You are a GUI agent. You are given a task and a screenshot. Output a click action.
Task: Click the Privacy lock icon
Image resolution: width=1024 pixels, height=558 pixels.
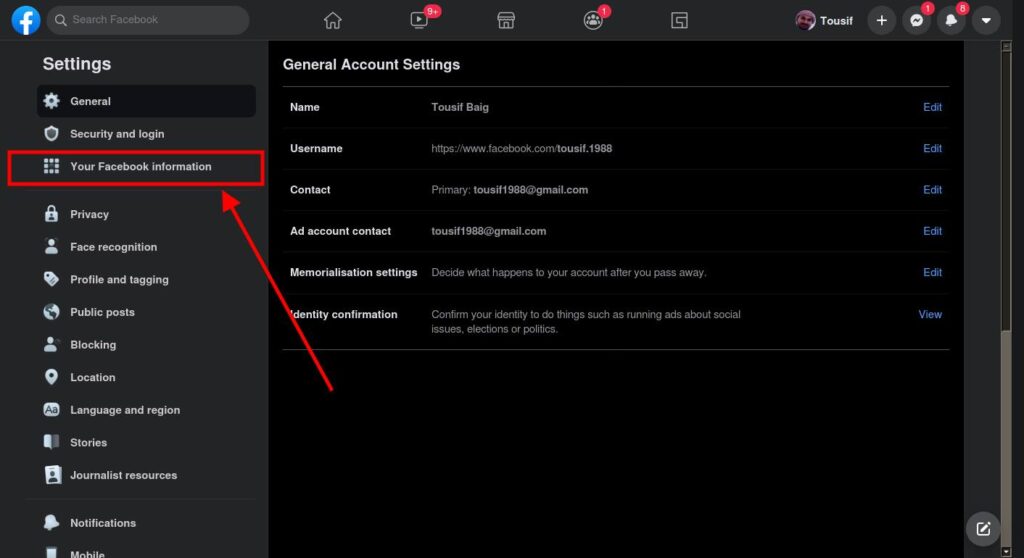52,214
